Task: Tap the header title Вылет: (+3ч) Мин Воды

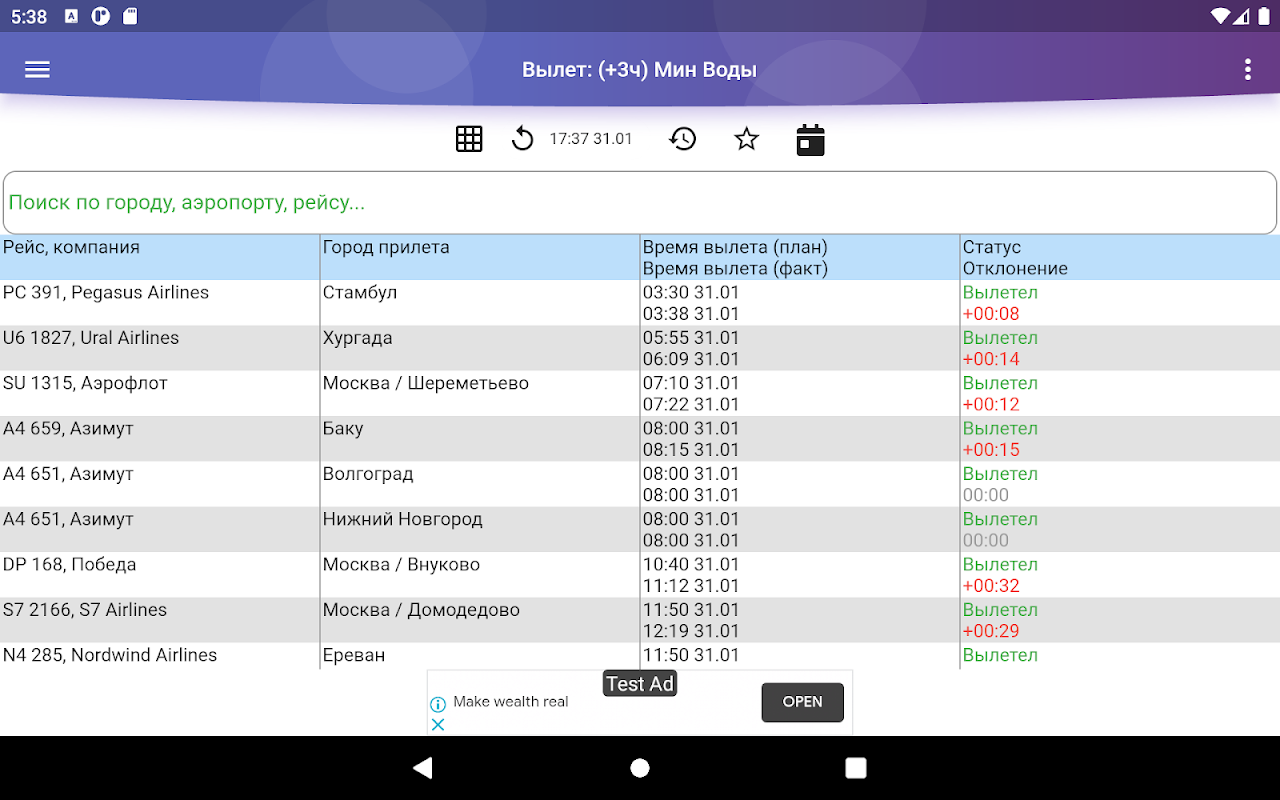Action: point(639,70)
